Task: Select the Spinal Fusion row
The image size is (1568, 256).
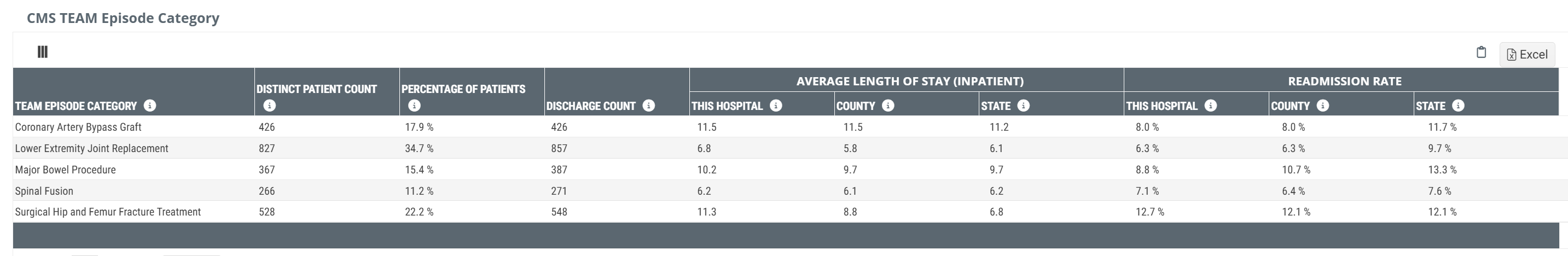Action: 785,191
